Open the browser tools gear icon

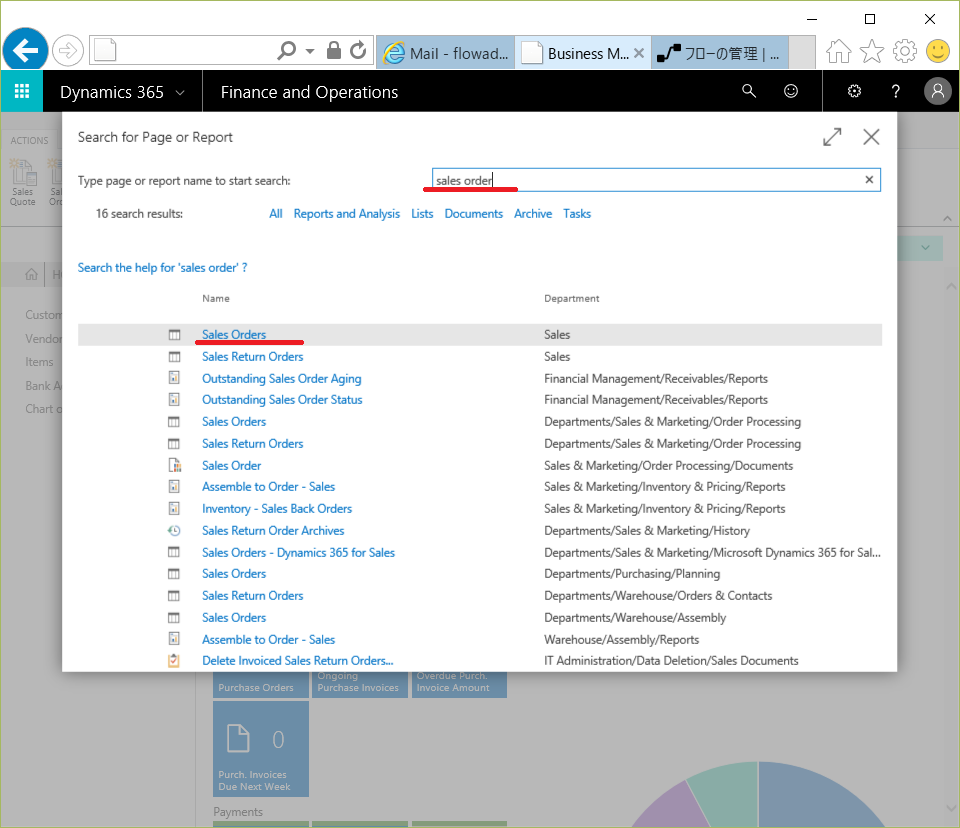click(x=905, y=51)
